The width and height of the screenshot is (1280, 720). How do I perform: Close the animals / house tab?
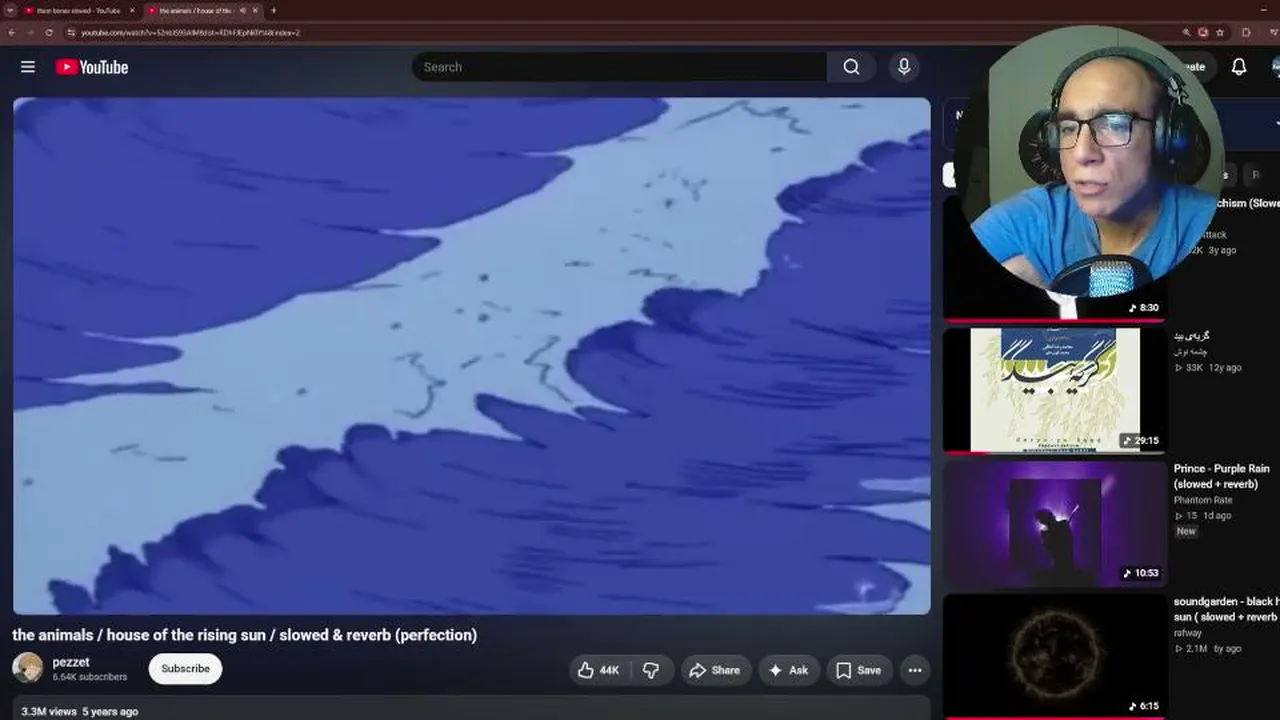(255, 10)
